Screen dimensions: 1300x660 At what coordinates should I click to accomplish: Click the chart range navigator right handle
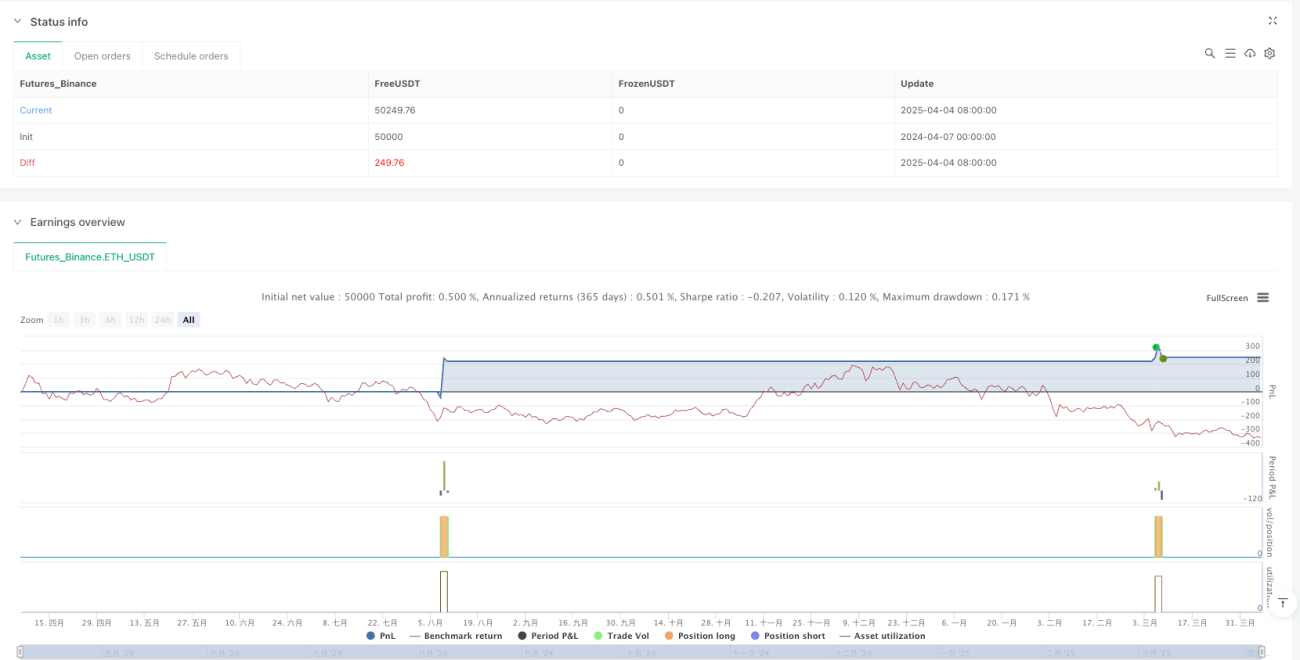1259,652
